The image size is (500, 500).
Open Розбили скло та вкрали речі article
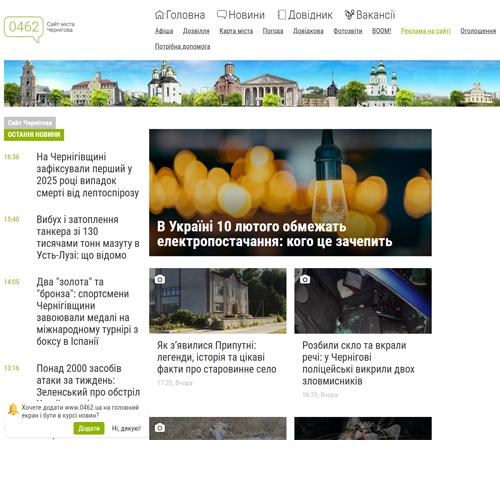click(358, 363)
